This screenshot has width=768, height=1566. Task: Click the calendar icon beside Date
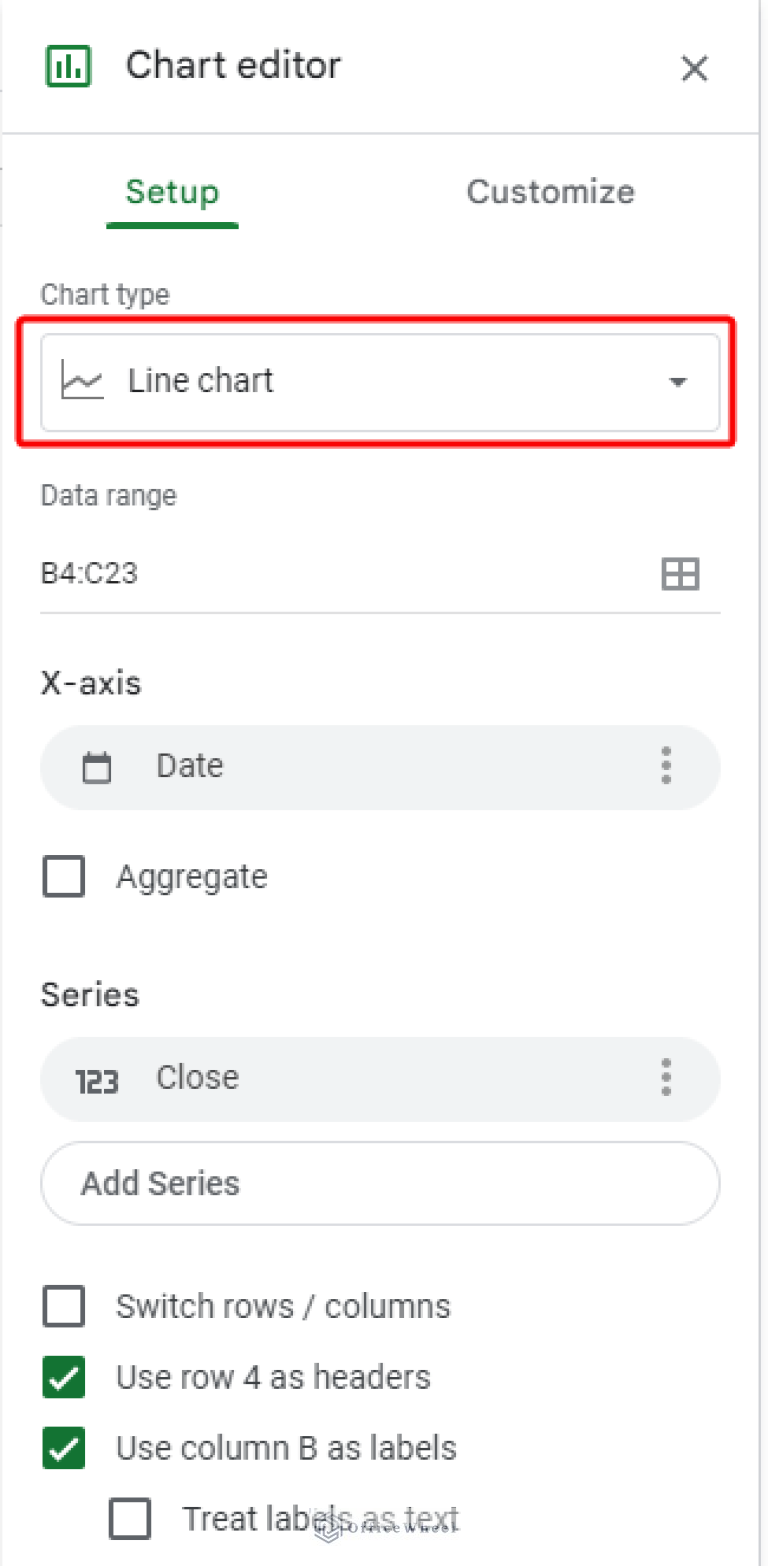point(97,768)
